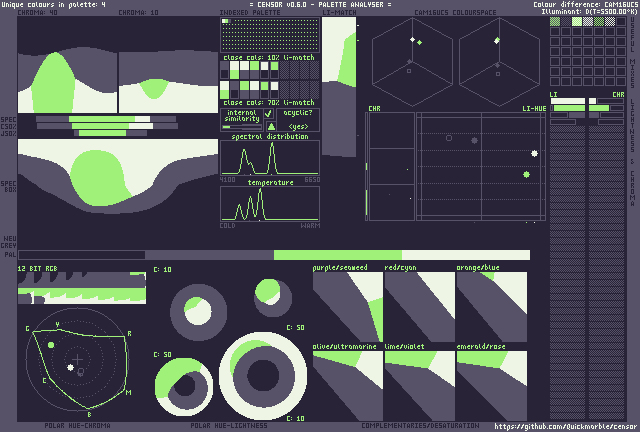640x432 pixels.
Task: Click green dot in polar hue-chroma chart
Action: pyautogui.click(x=51, y=345)
